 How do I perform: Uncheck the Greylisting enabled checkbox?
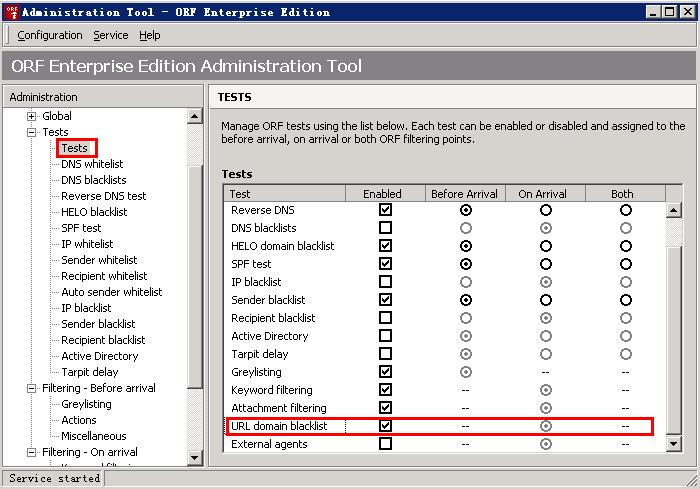385,372
